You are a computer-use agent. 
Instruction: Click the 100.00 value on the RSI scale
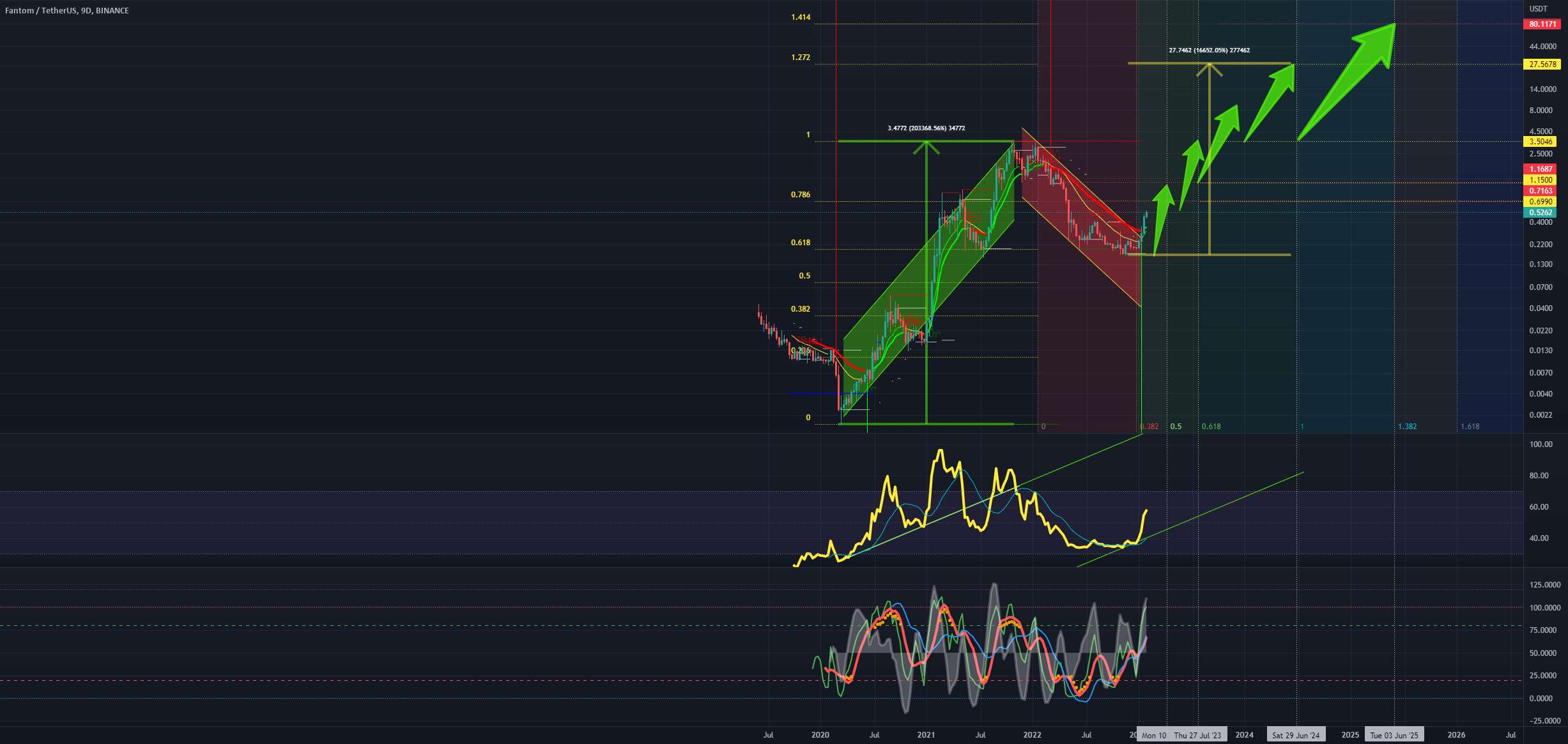coord(1542,444)
